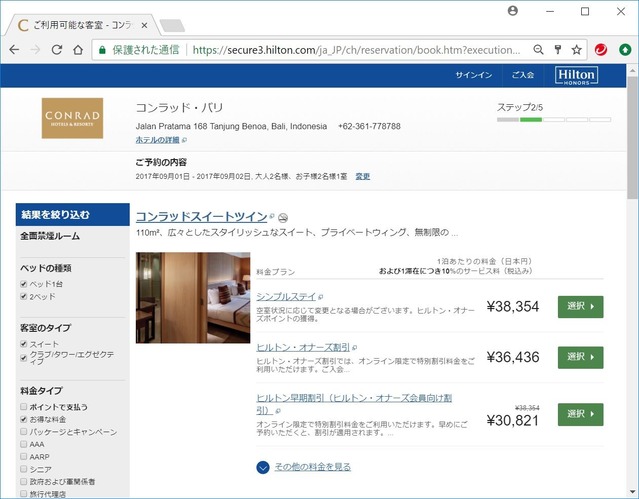Check the 政府および軍関係者 filter

pos(24,481)
